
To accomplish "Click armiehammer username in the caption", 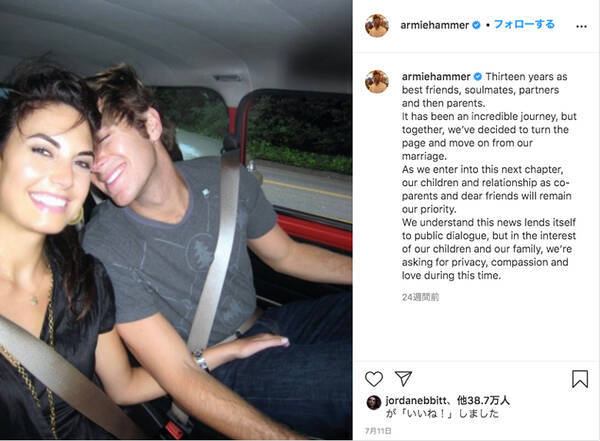I will 436,77.
